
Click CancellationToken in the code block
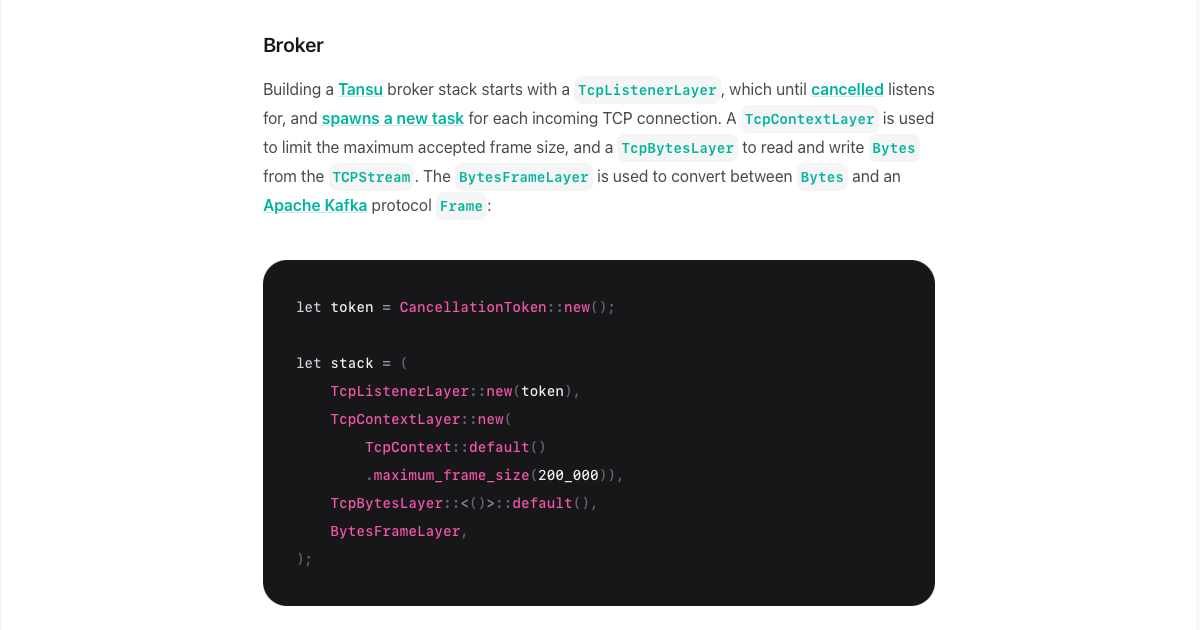click(473, 307)
